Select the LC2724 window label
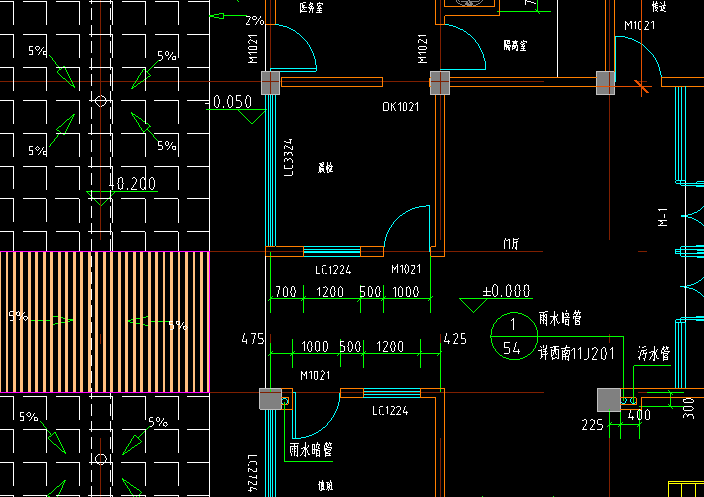704x497 pixels. coord(253,473)
